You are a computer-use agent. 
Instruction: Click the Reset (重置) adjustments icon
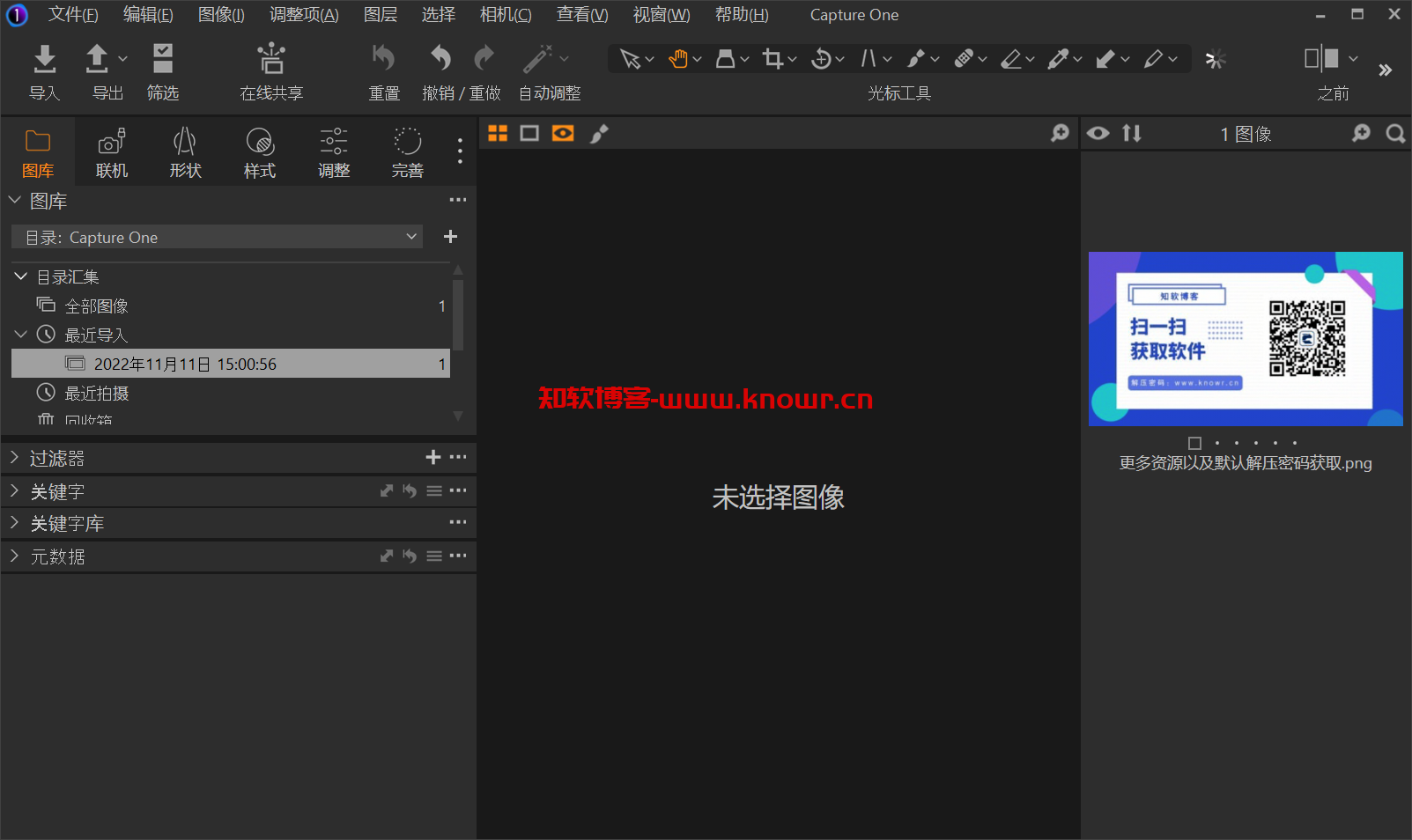tap(383, 59)
